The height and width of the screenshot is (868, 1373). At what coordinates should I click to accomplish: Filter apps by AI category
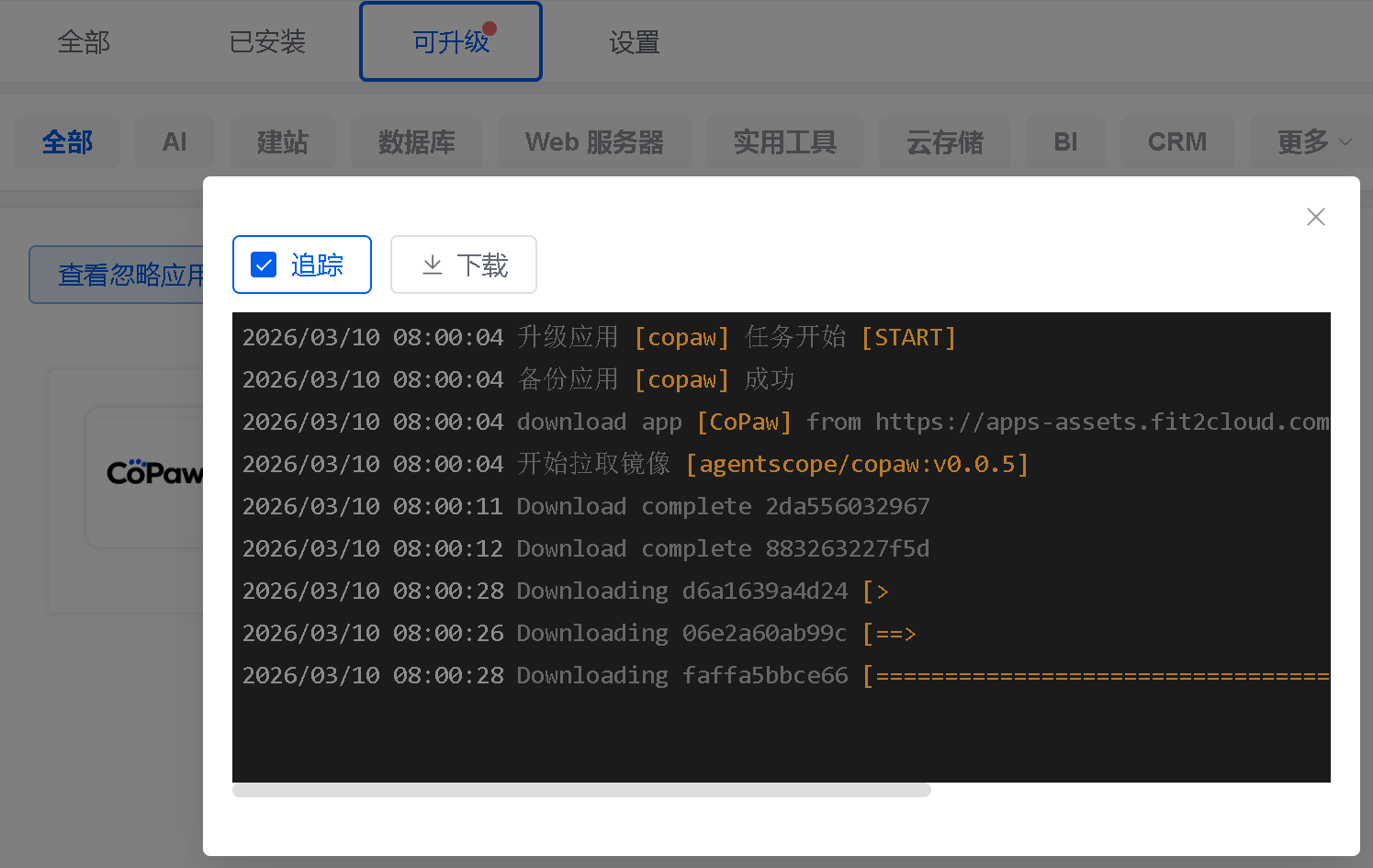click(x=174, y=142)
